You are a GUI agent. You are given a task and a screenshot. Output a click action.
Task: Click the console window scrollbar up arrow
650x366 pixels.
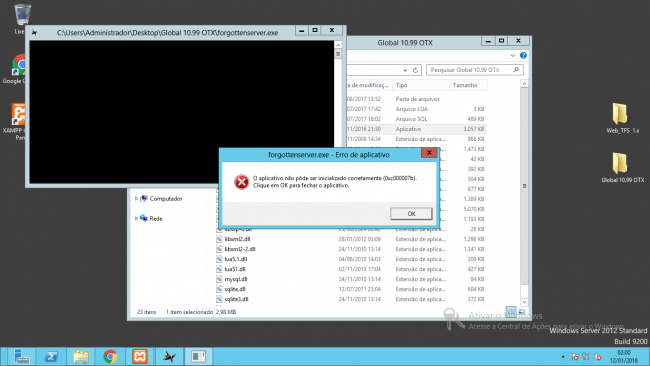pyautogui.click(x=338, y=45)
